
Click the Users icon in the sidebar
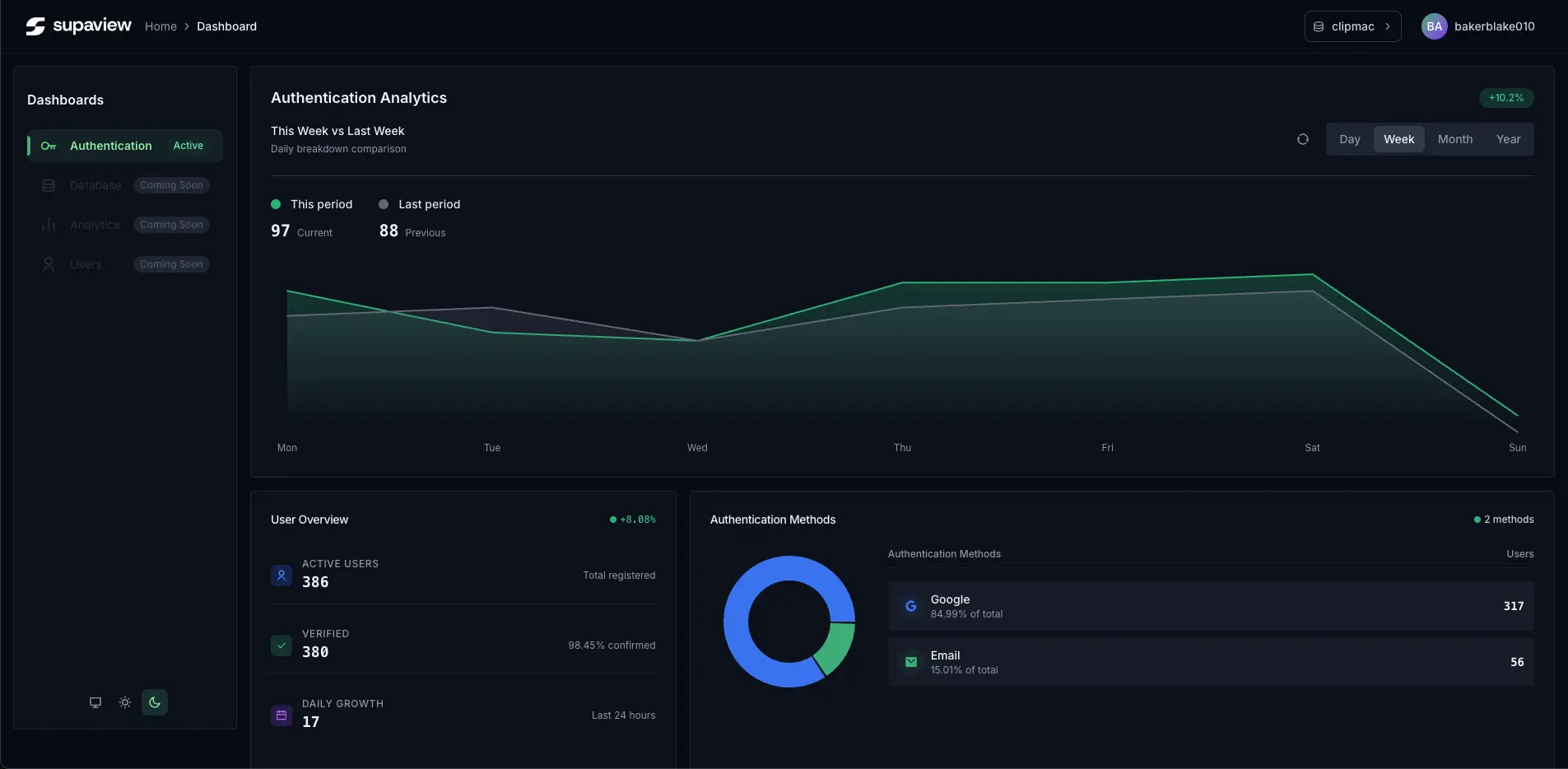pyautogui.click(x=49, y=263)
